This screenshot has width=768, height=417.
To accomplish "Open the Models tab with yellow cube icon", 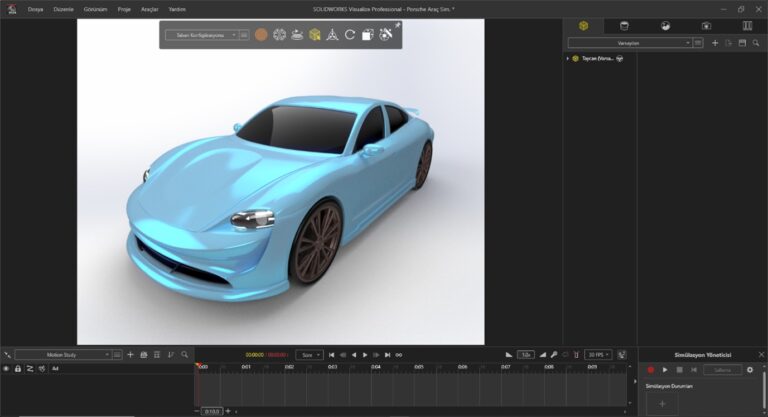I will (584, 25).
